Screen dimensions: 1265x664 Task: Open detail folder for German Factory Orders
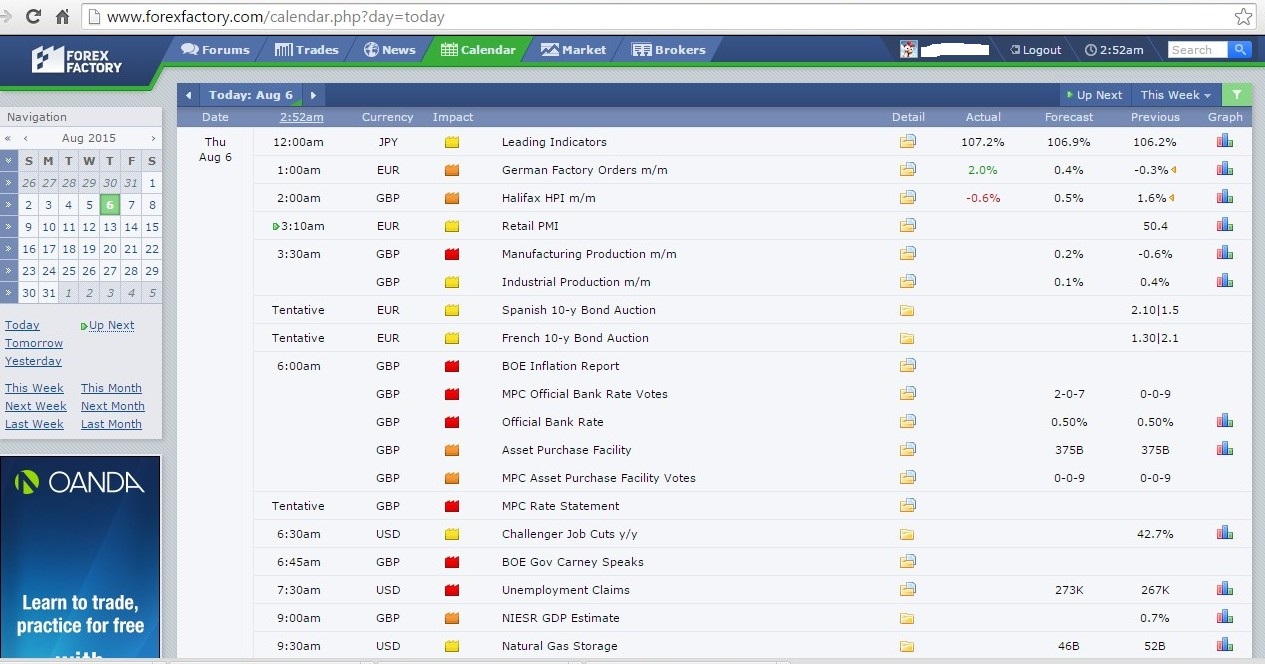tap(907, 170)
